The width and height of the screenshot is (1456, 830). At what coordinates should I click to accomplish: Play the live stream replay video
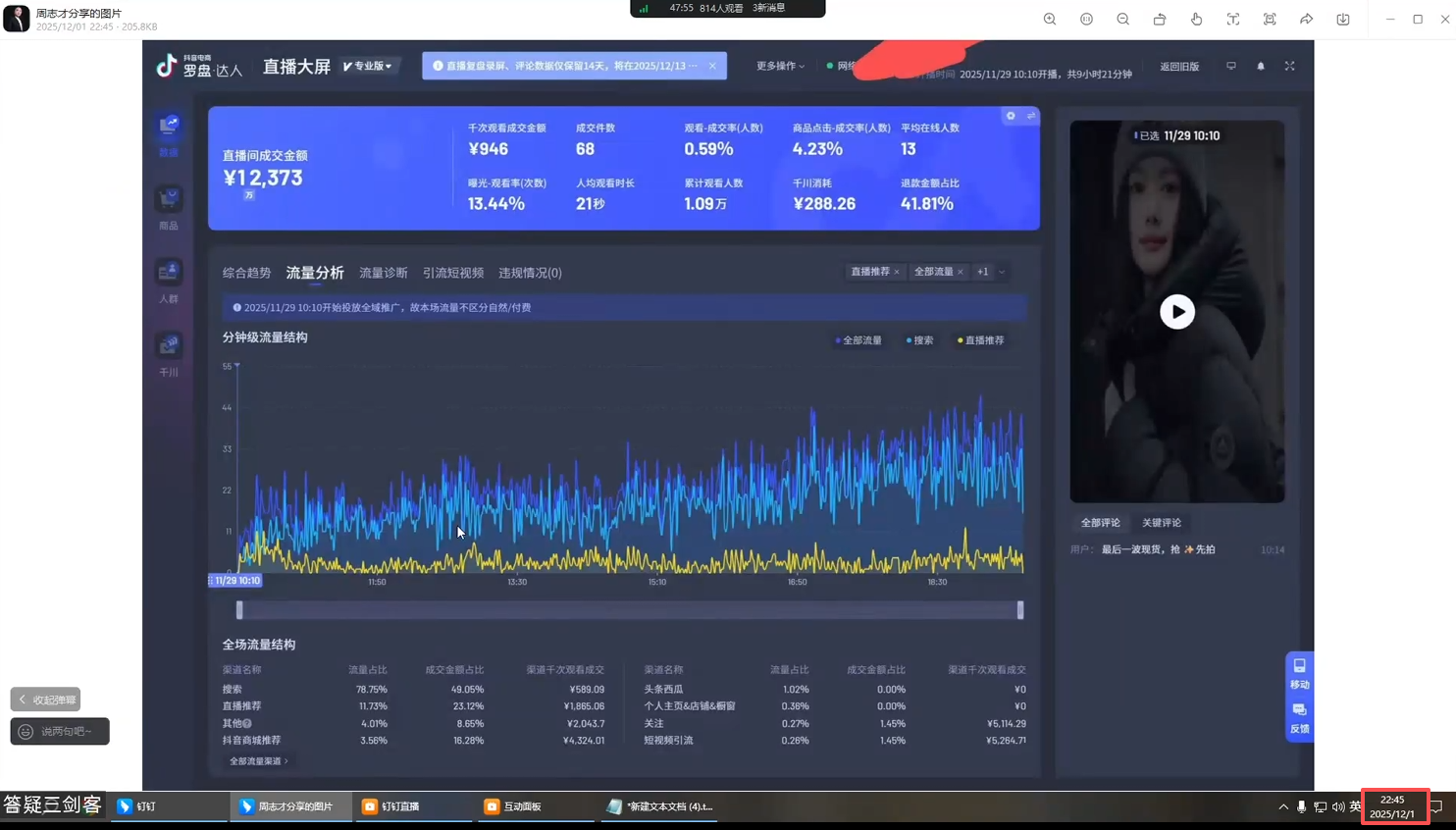point(1176,312)
